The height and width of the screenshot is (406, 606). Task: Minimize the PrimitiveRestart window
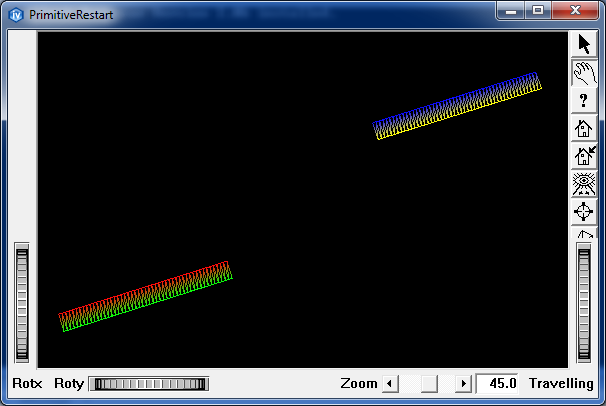pyautogui.click(x=514, y=10)
